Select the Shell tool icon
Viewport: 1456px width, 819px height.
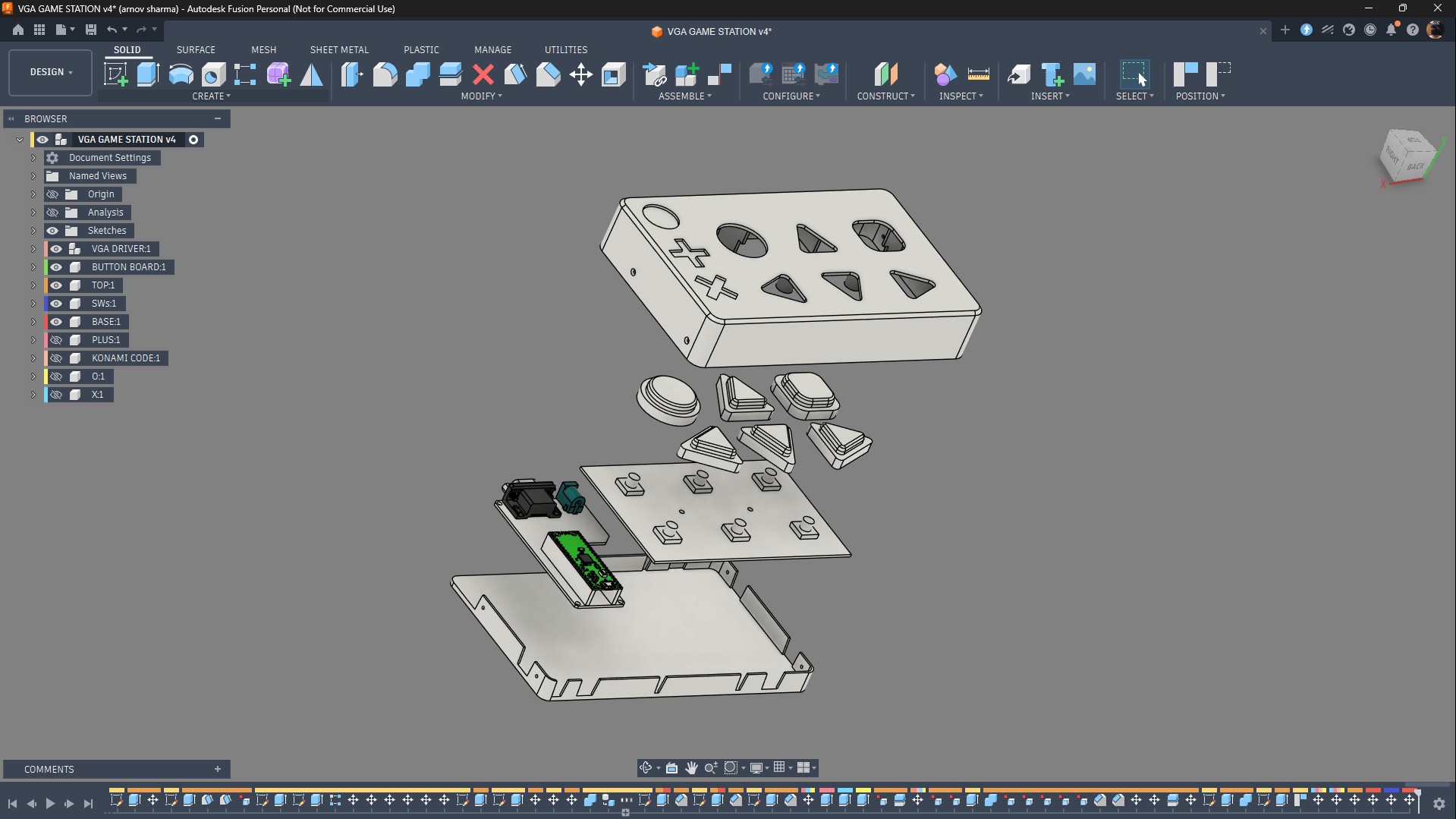coord(613,74)
